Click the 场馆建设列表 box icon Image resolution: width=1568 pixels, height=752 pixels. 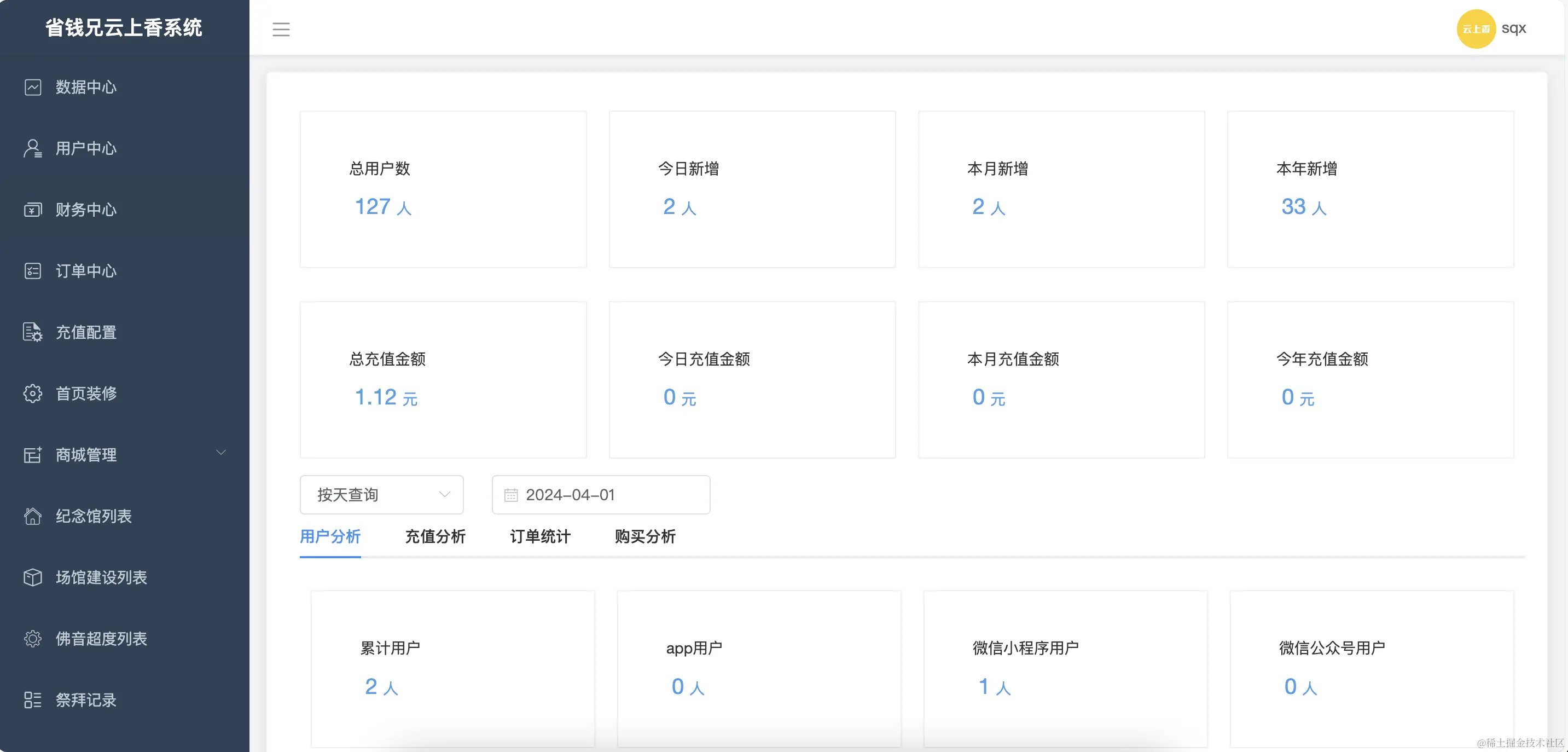(x=33, y=577)
